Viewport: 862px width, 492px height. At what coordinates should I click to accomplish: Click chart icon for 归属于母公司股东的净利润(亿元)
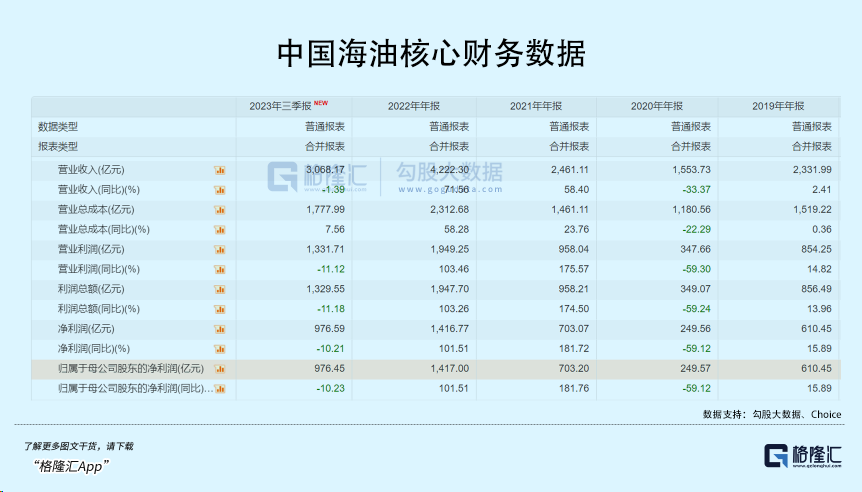pos(220,368)
